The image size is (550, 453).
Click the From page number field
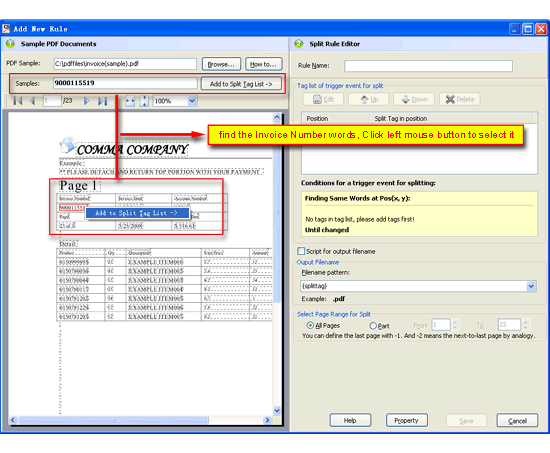(x=441, y=325)
